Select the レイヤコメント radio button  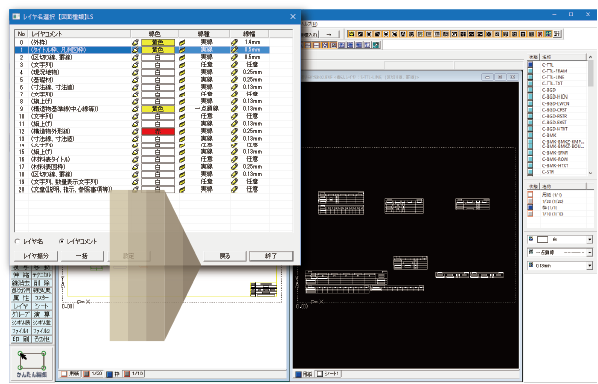click(x=61, y=241)
